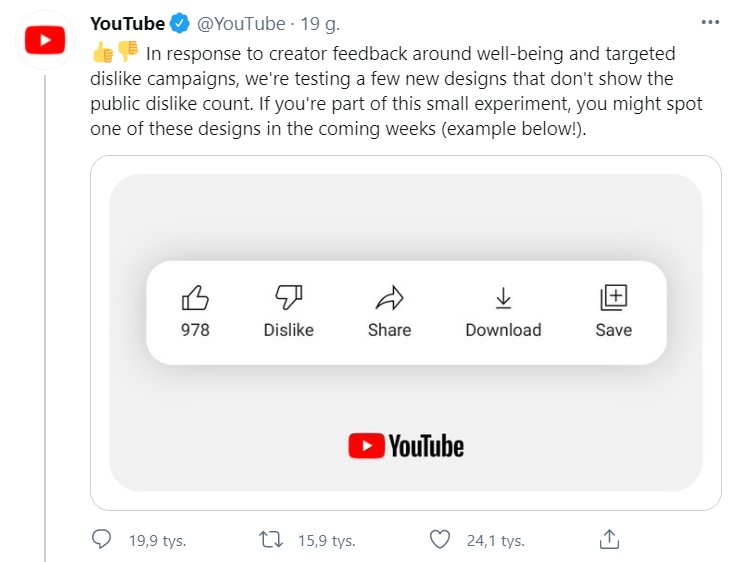
Task: Click the Download arrow icon in image
Action: 503,298
